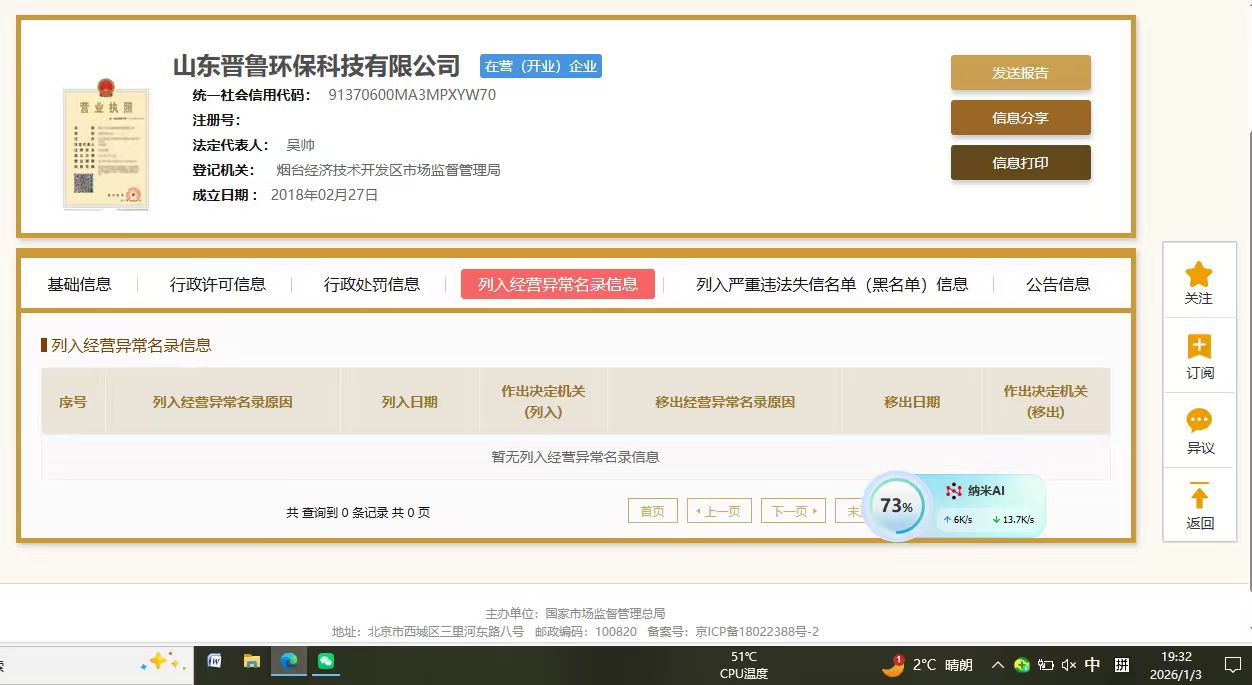The width and height of the screenshot is (1252, 685).
Task: Click the 列入日期 column header
Action: pos(409,402)
